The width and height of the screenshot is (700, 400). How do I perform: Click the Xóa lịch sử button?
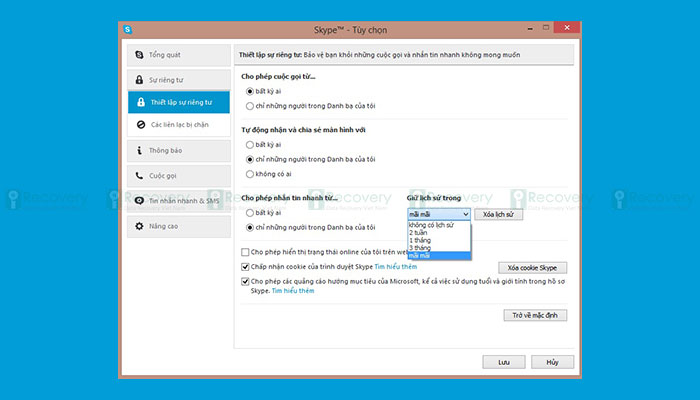[498, 214]
